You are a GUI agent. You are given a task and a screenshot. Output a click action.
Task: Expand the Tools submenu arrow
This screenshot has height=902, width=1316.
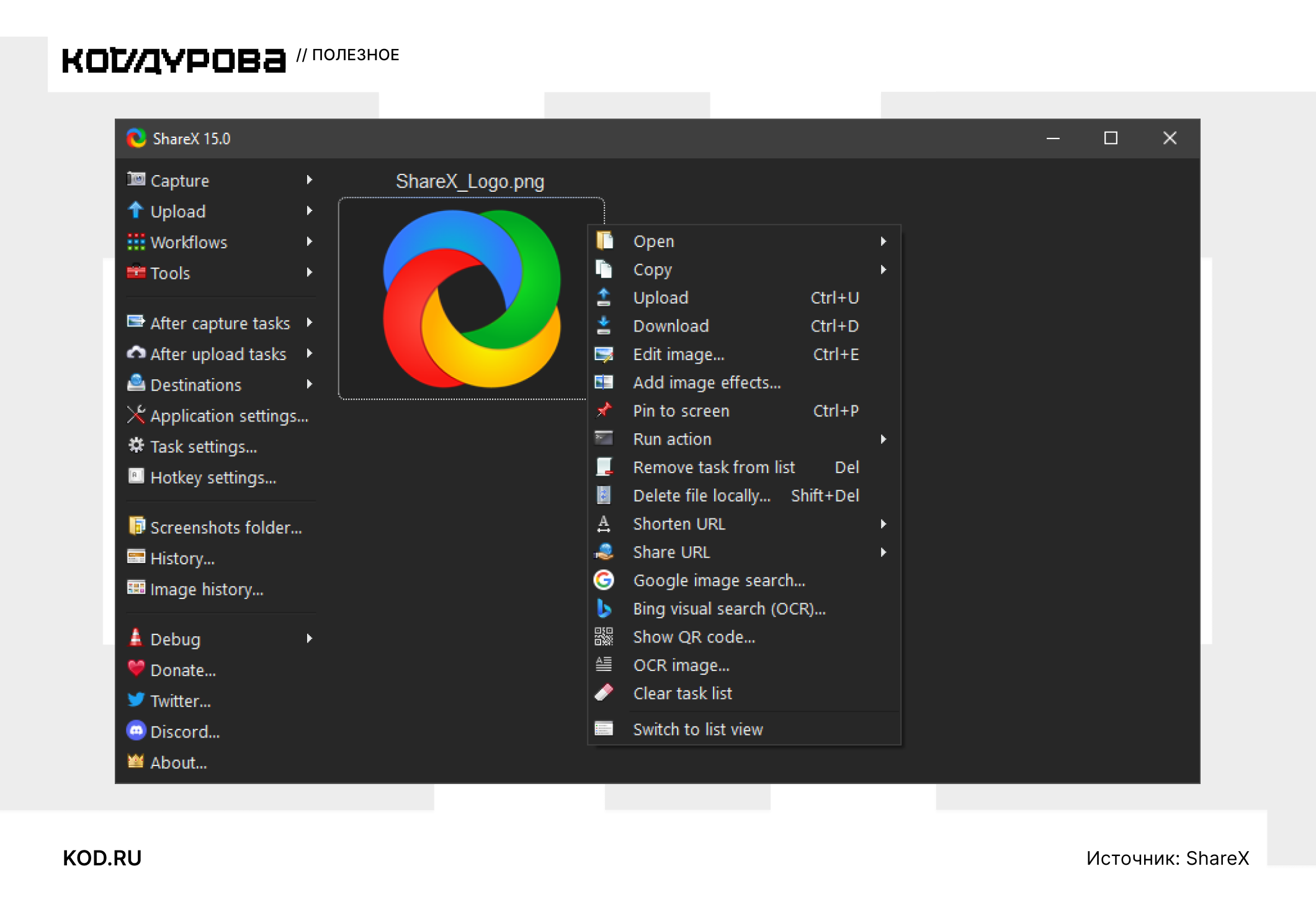[309, 273]
